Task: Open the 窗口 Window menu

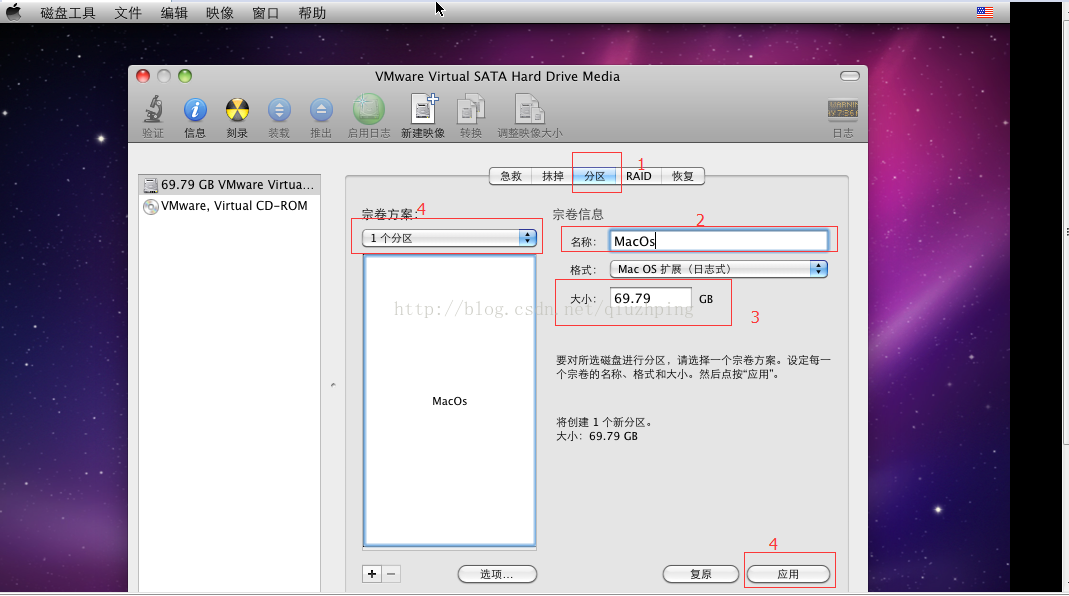Action: click(265, 13)
